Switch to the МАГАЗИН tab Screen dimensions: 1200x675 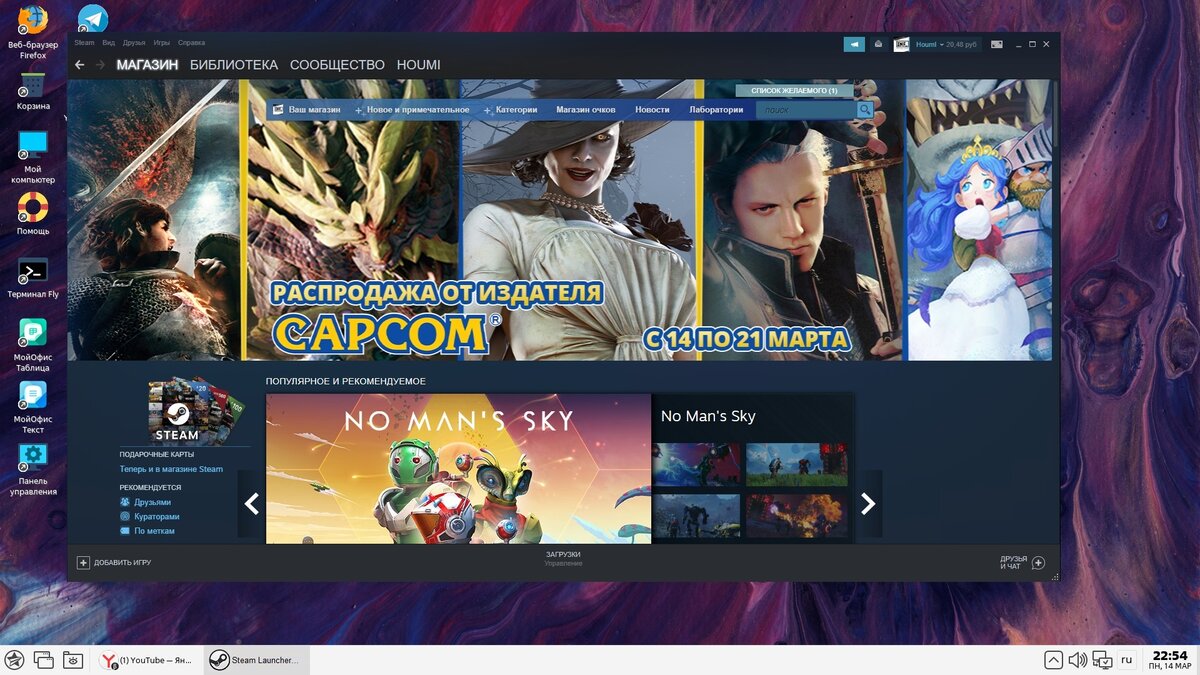147,65
